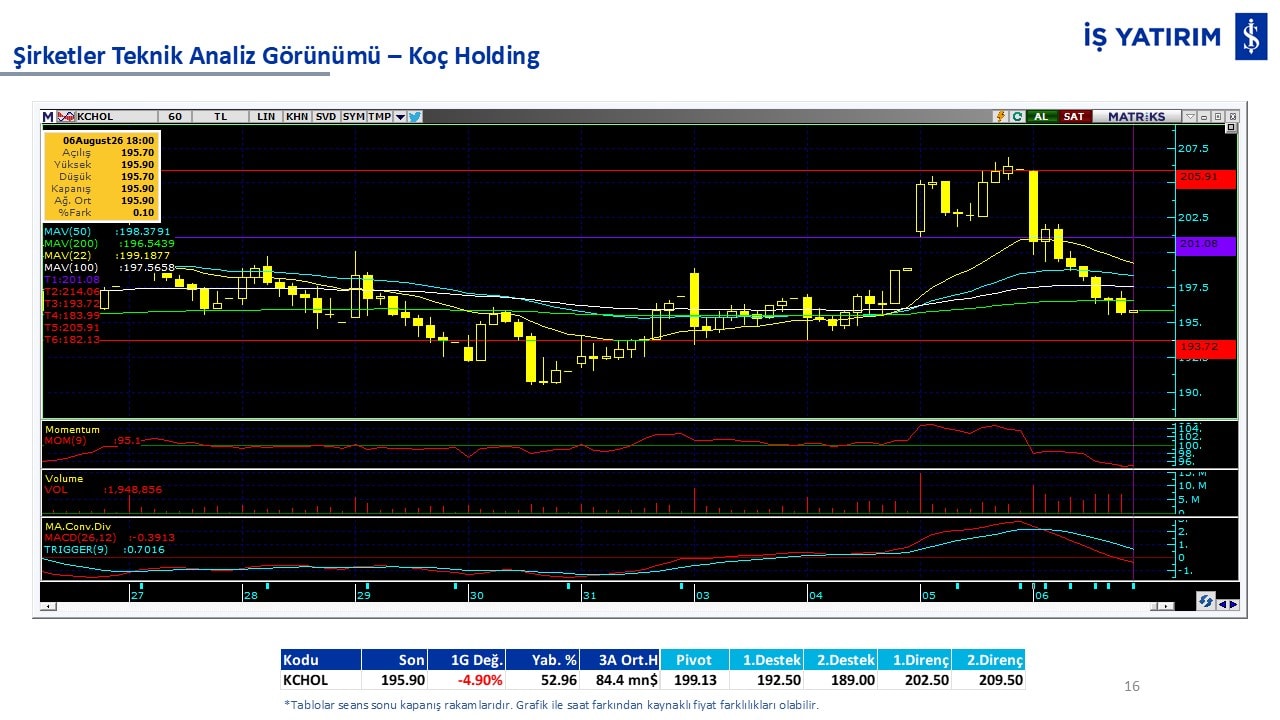Click the blue sync arrows icon
Screen dimensions: 1280x720
tap(1206, 601)
